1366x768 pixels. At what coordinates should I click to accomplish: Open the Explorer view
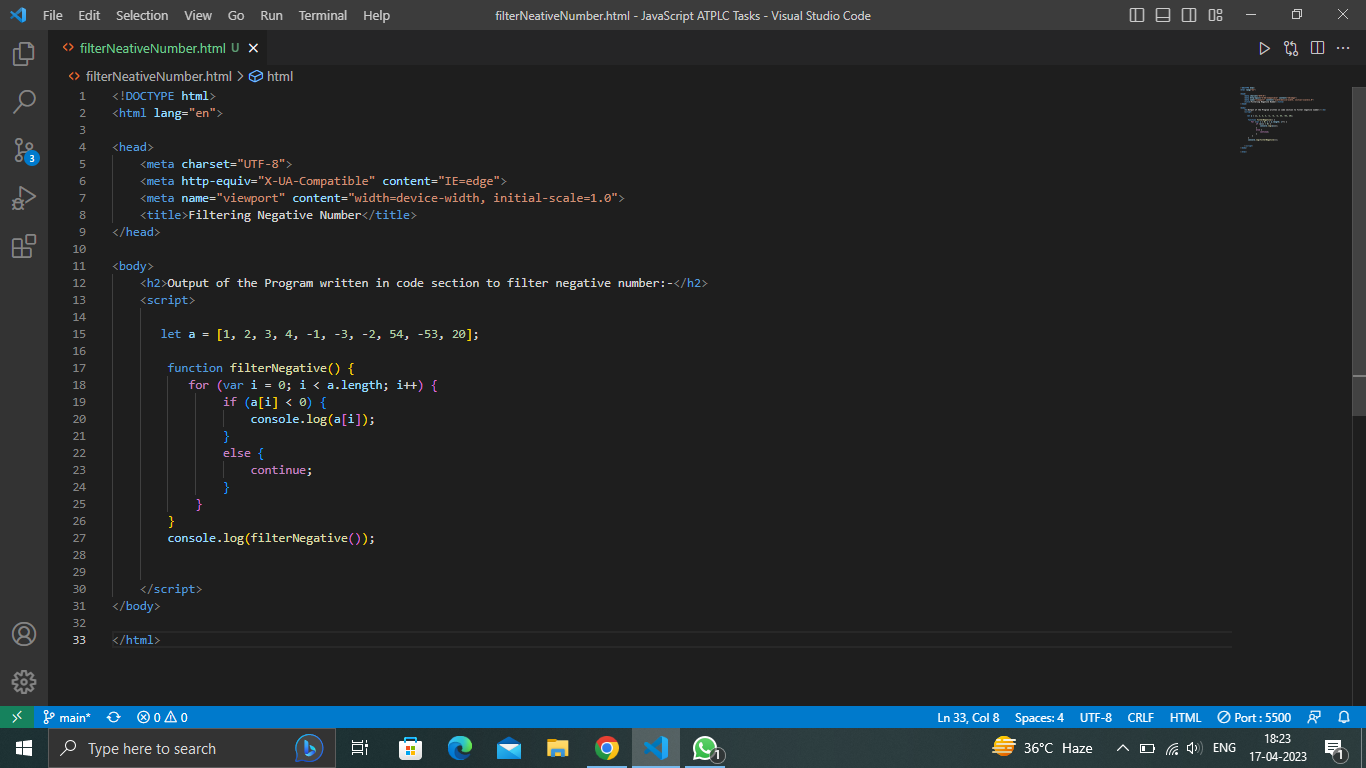(x=24, y=55)
